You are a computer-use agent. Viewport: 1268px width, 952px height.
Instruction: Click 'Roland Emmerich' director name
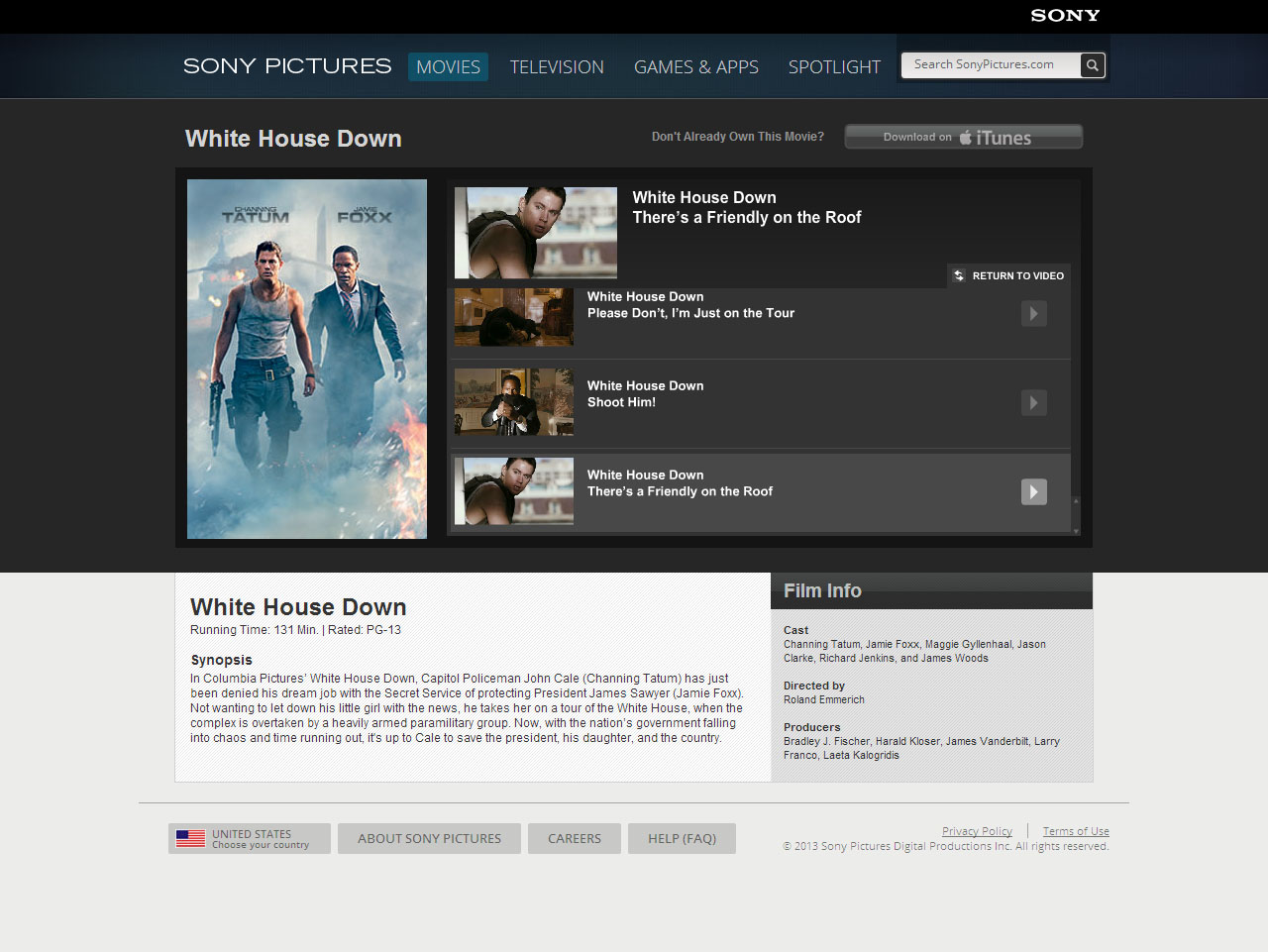(x=824, y=699)
